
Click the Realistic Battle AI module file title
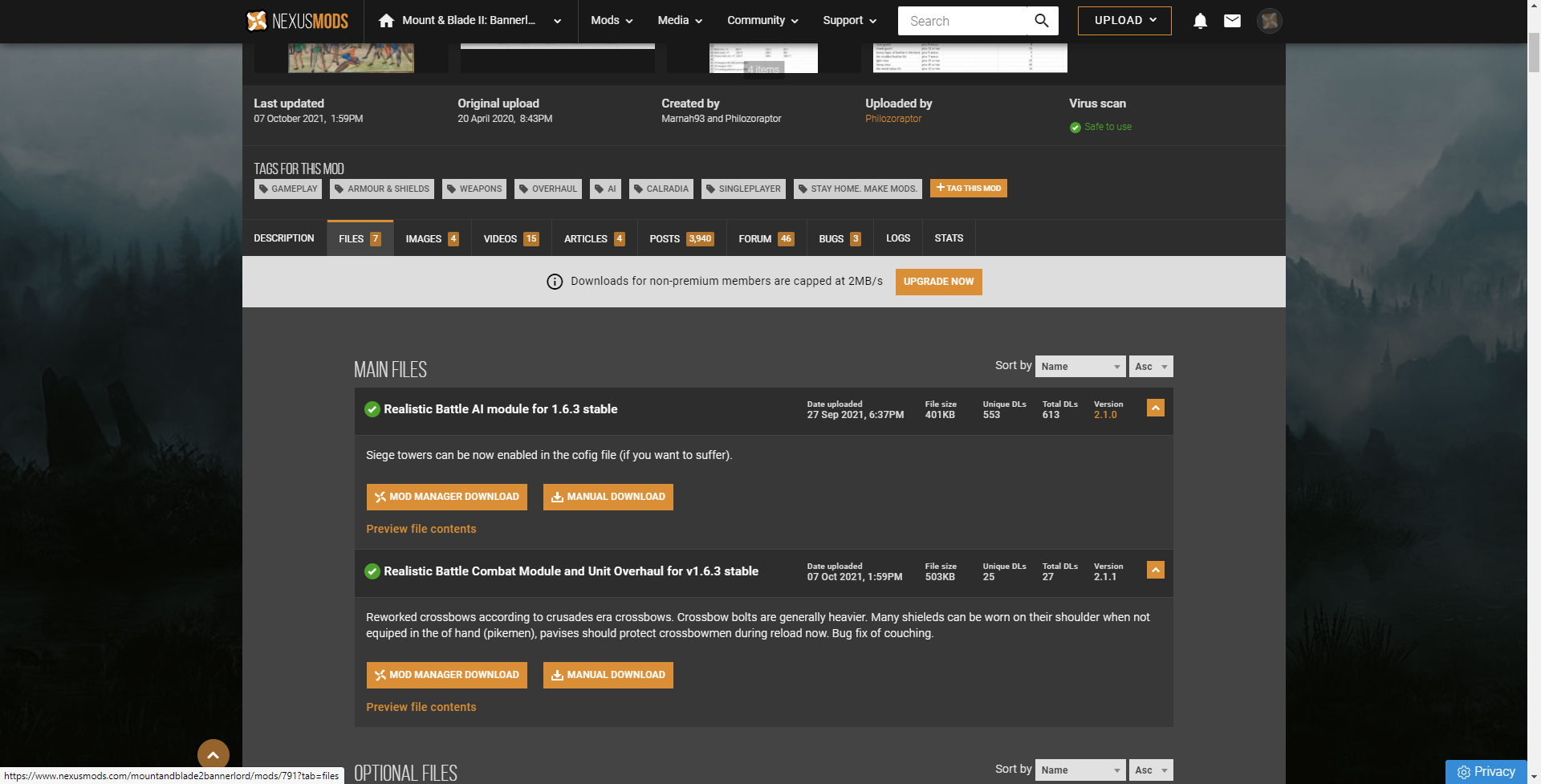[501, 409]
